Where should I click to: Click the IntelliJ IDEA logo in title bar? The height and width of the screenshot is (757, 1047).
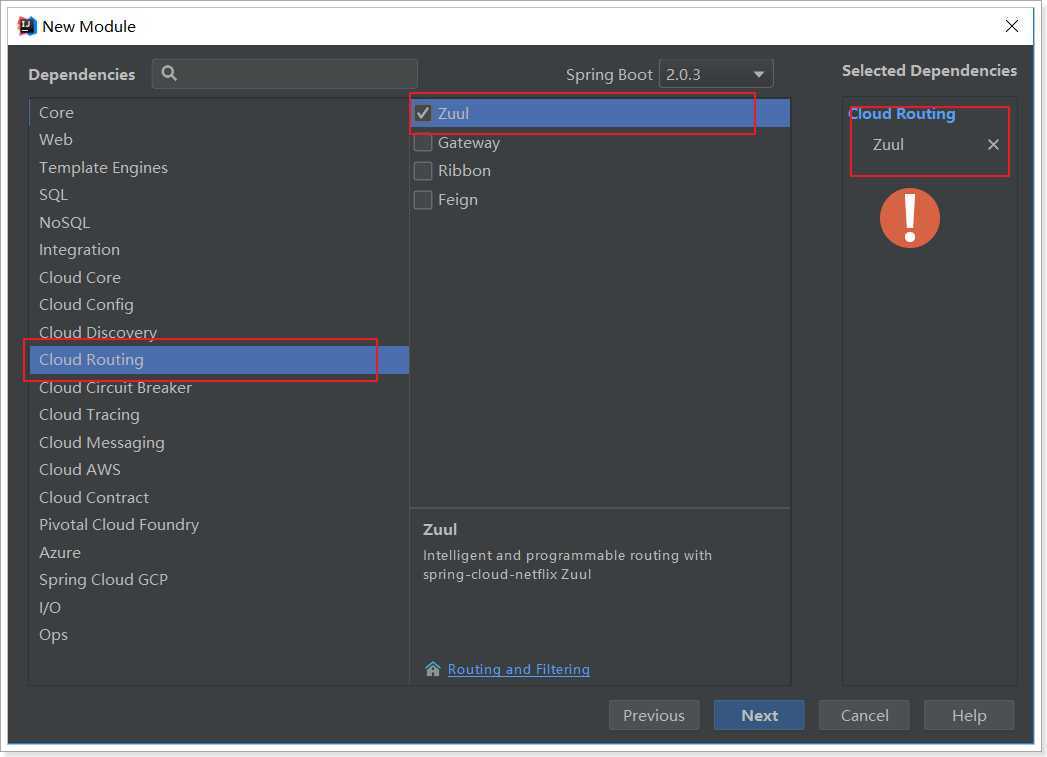(x=27, y=26)
